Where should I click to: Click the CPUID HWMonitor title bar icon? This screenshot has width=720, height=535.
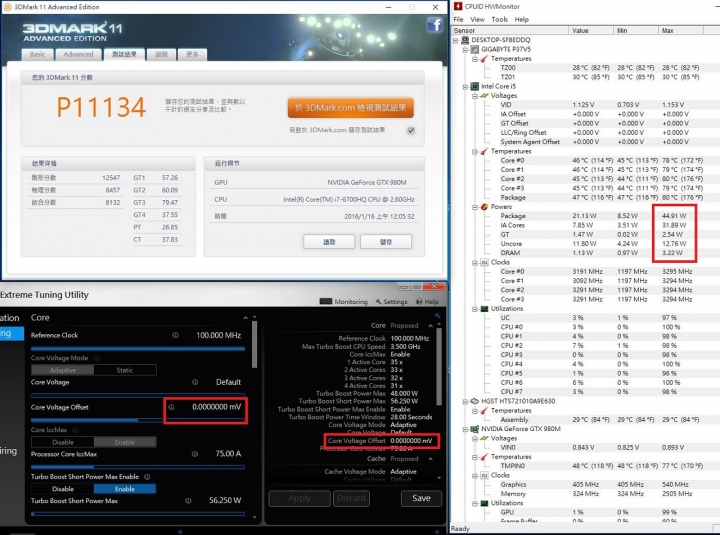[x=457, y=6]
